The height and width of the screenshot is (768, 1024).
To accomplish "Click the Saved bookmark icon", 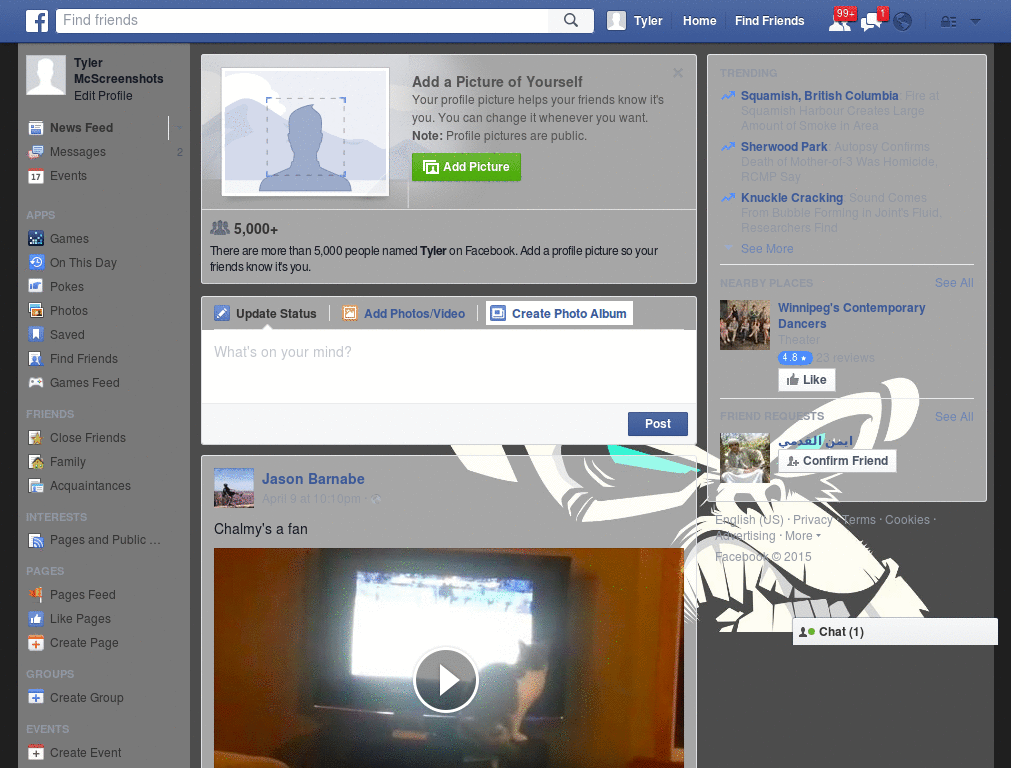I will (36, 334).
